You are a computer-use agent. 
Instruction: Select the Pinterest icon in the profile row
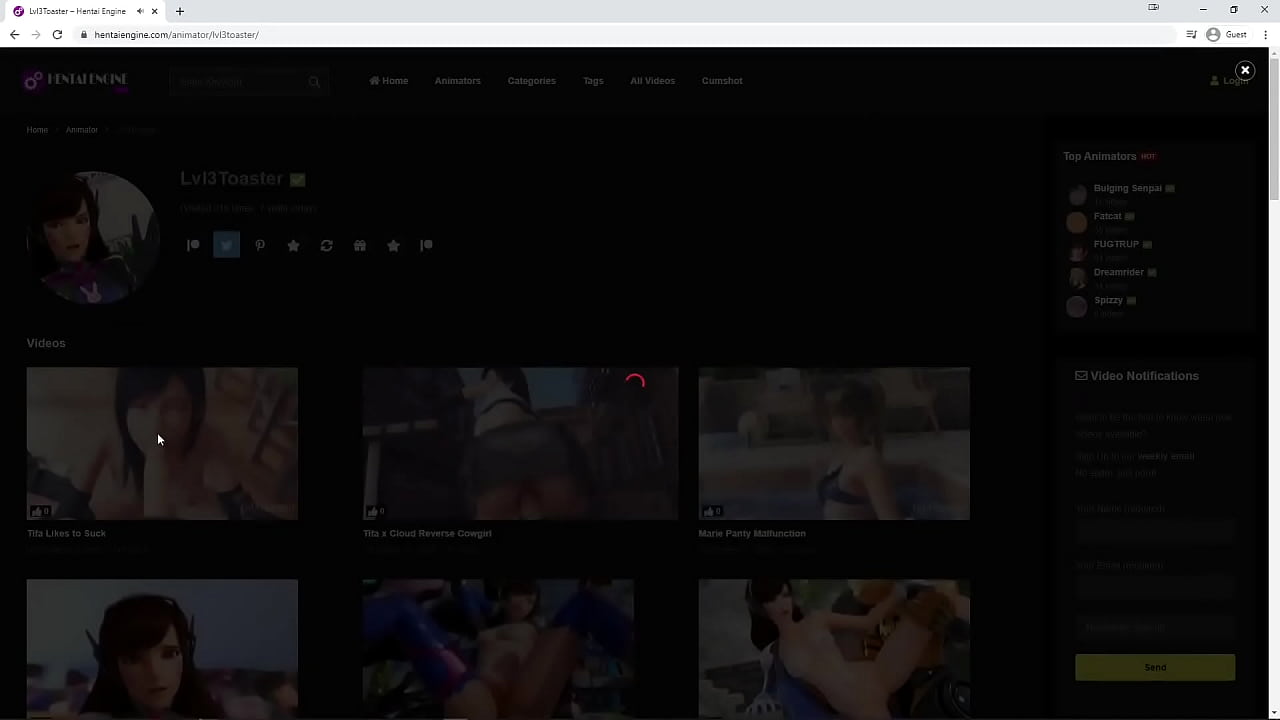click(x=260, y=245)
